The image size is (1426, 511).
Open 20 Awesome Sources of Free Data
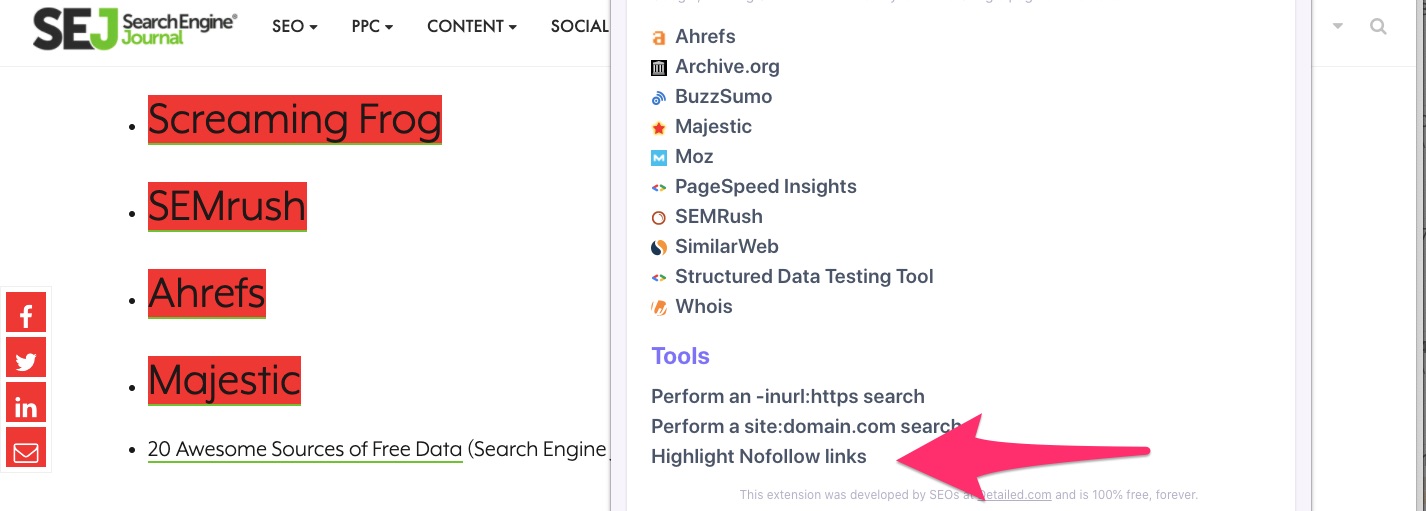[x=305, y=450]
